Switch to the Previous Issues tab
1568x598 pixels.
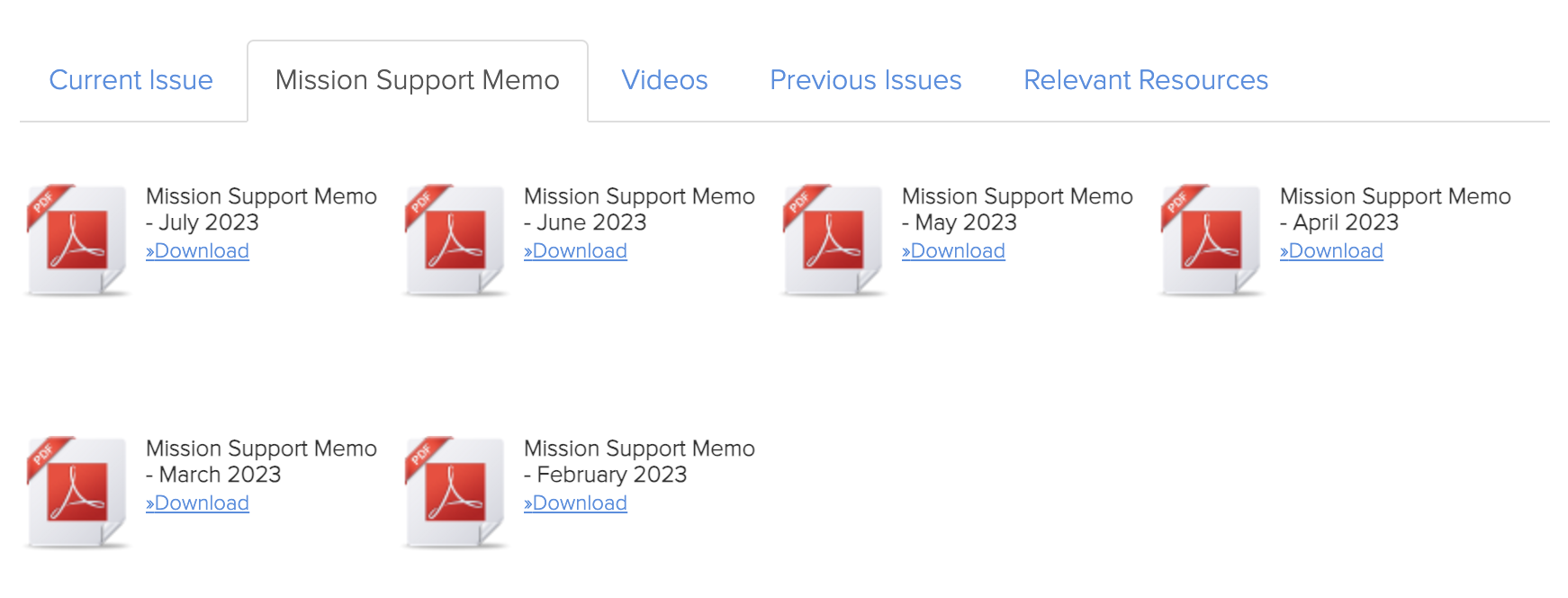[x=865, y=80]
